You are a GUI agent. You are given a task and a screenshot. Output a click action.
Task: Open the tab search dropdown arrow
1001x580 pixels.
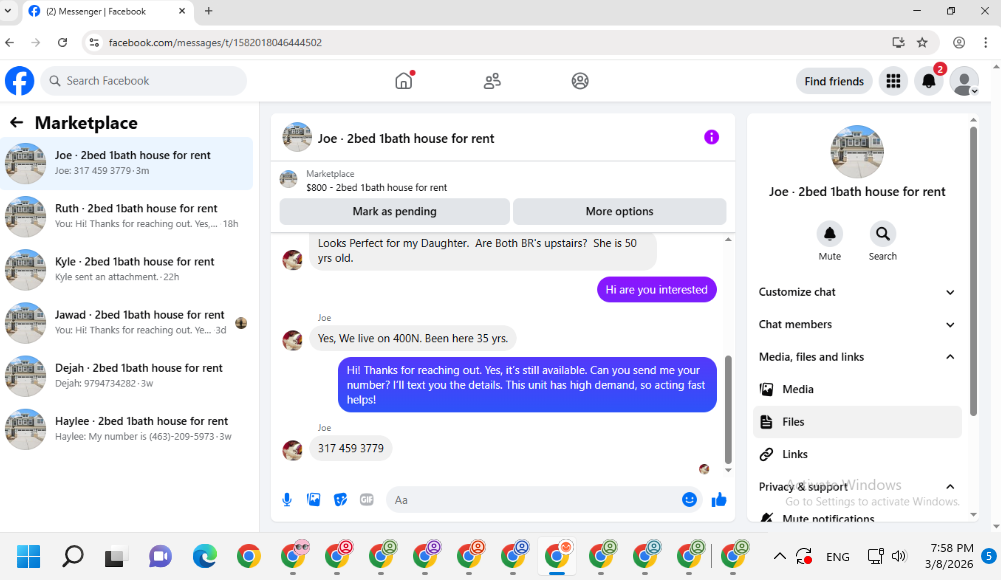8,11
